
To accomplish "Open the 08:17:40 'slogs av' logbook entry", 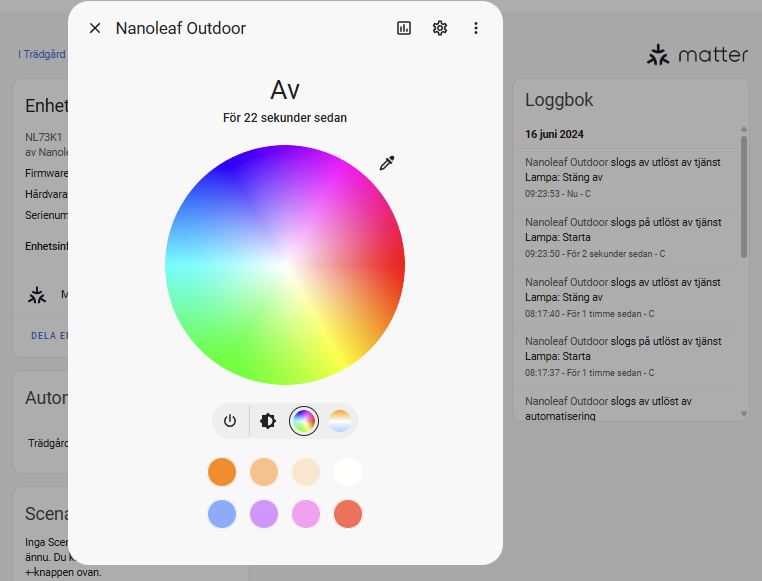I will [627, 298].
